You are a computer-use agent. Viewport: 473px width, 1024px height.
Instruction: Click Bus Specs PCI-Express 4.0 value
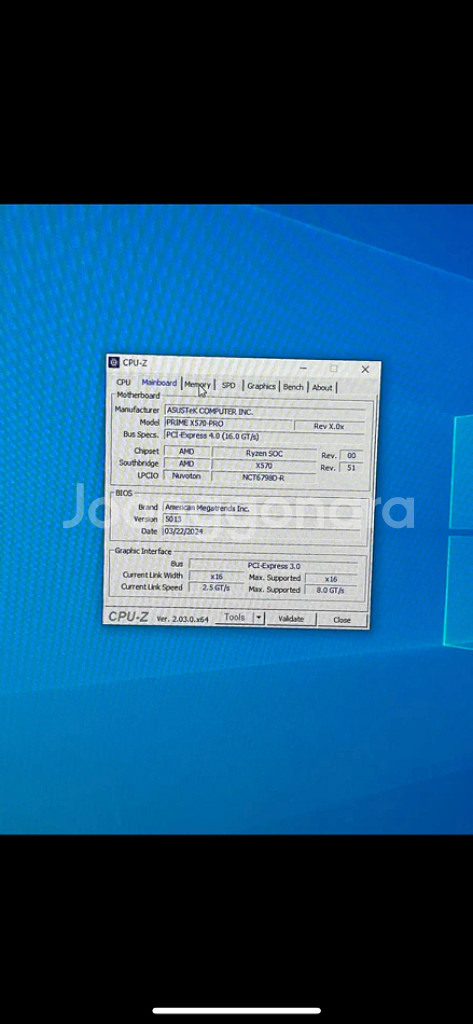tap(264, 436)
